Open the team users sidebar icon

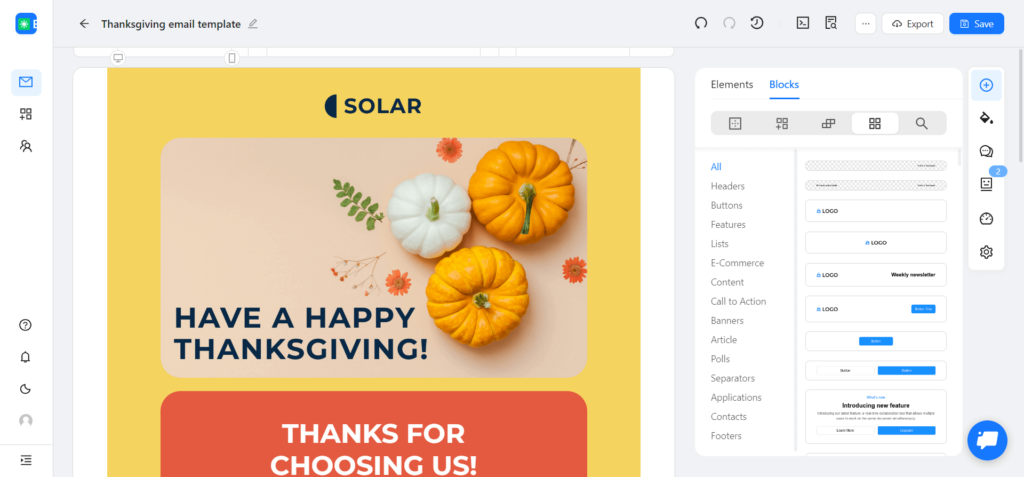[26, 146]
